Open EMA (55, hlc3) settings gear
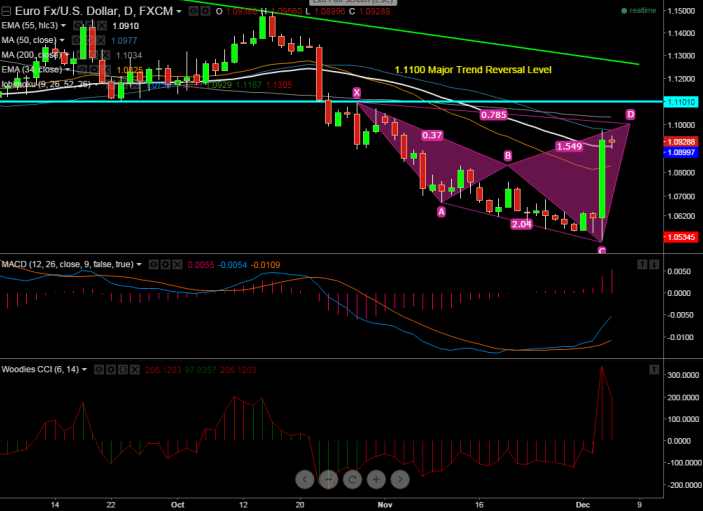703x511 pixels. click(x=90, y=26)
